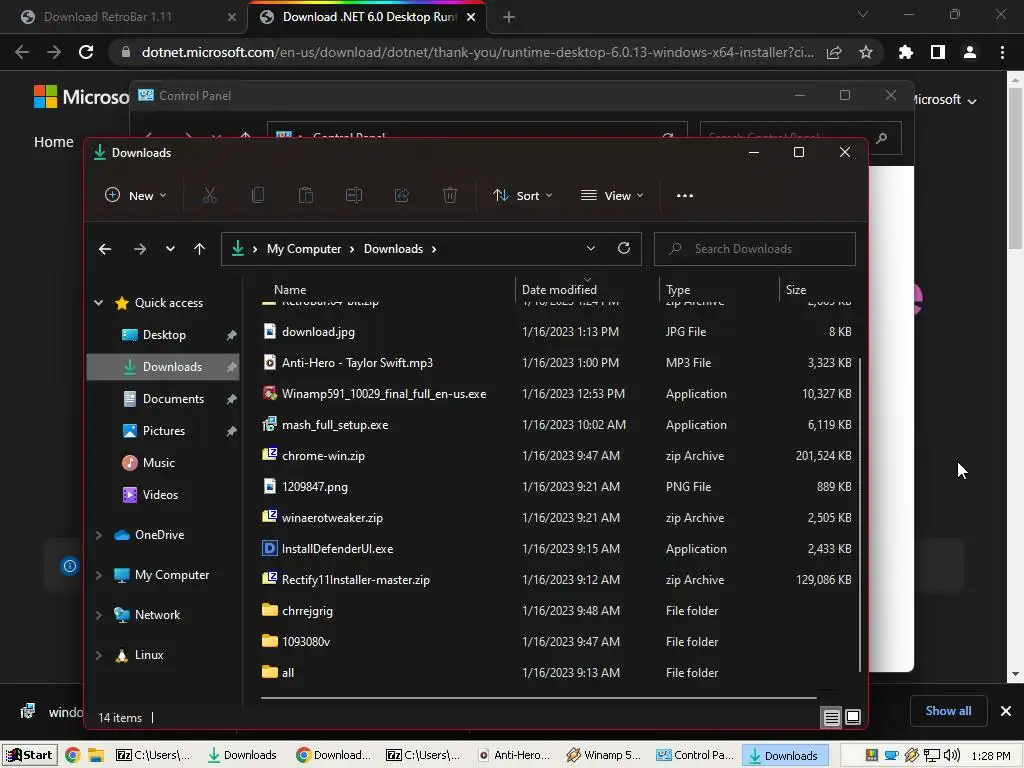Click Chrome icon in taskbar quick launch
This screenshot has height=768, width=1024.
pyautogui.click(x=72, y=755)
